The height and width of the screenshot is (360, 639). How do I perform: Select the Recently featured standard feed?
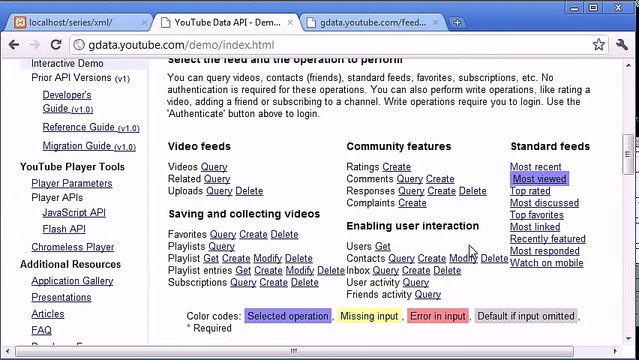pyautogui.click(x=548, y=239)
